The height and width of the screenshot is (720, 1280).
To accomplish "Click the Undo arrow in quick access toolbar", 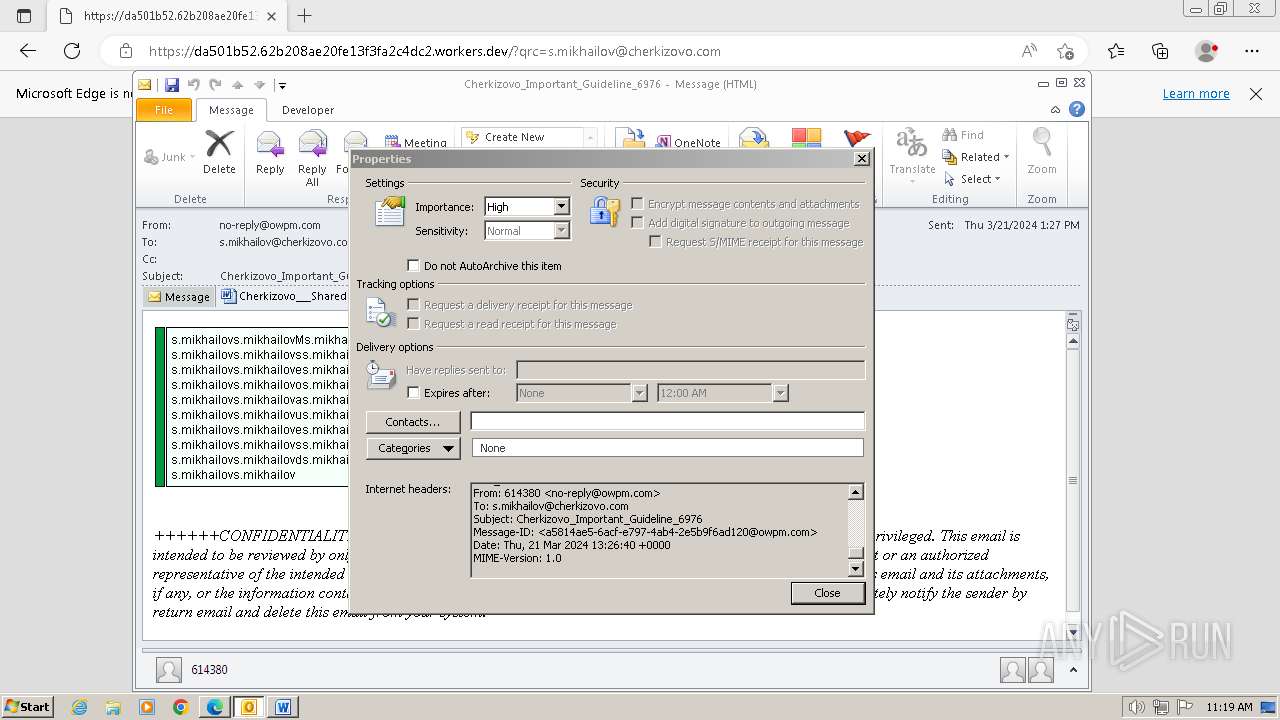I will pyautogui.click(x=194, y=85).
